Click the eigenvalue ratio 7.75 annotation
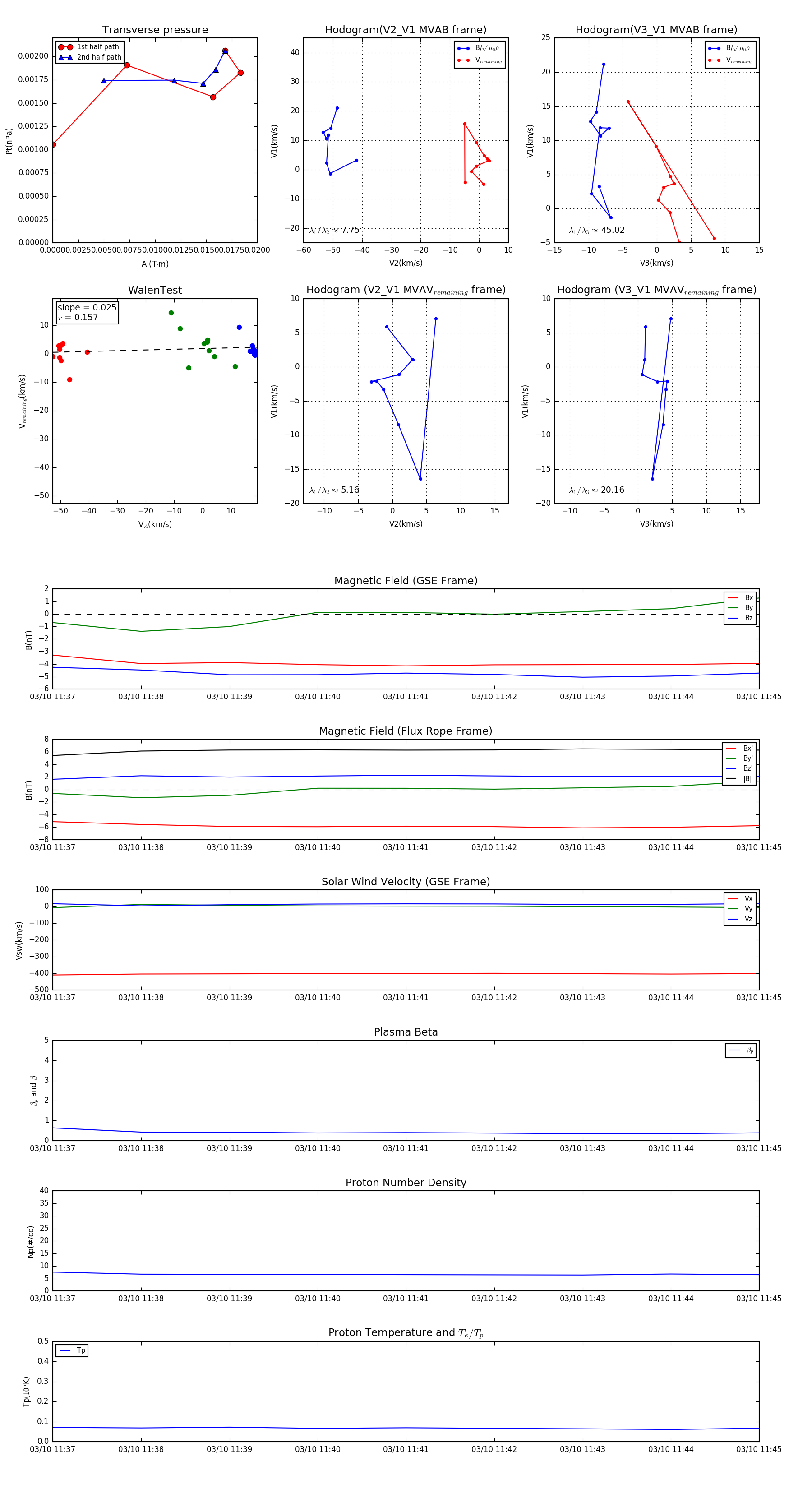 point(334,230)
